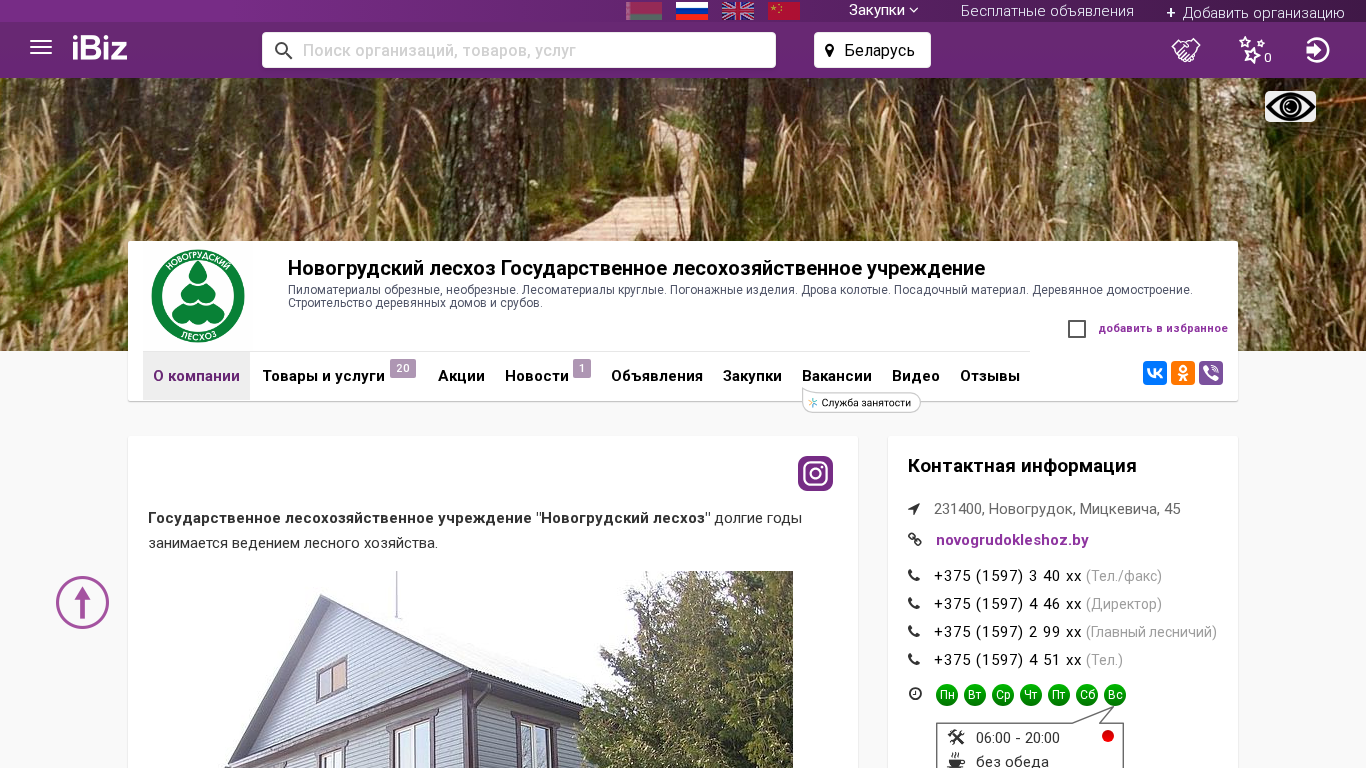This screenshot has height=768, width=1366.
Task: Click the company name heading
Action: coord(636,268)
